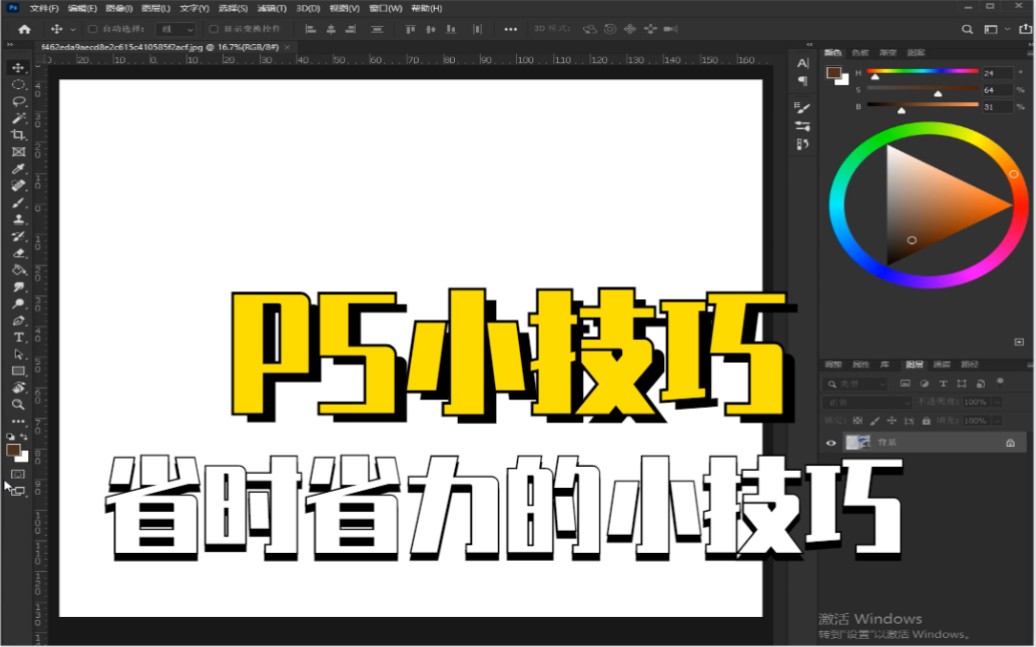Click the 背景 layer thumbnail
This screenshot has width=1036, height=647.
coord(857,443)
